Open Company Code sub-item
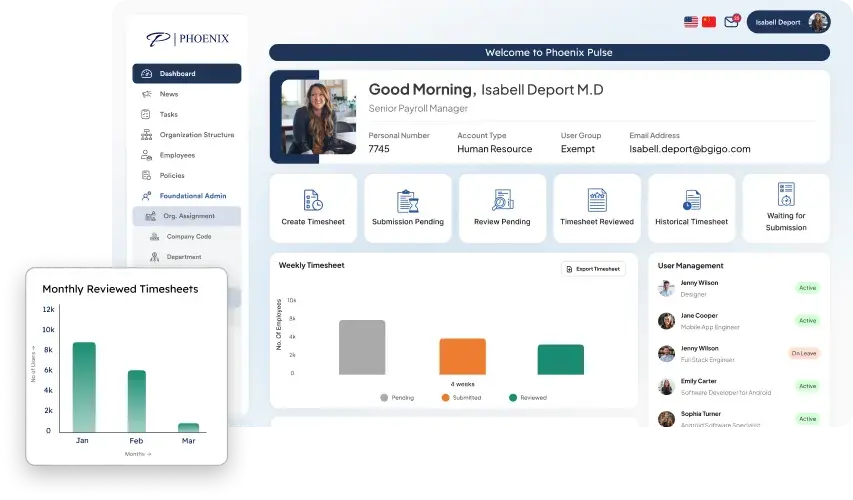The width and height of the screenshot is (853, 500). click(x=187, y=237)
